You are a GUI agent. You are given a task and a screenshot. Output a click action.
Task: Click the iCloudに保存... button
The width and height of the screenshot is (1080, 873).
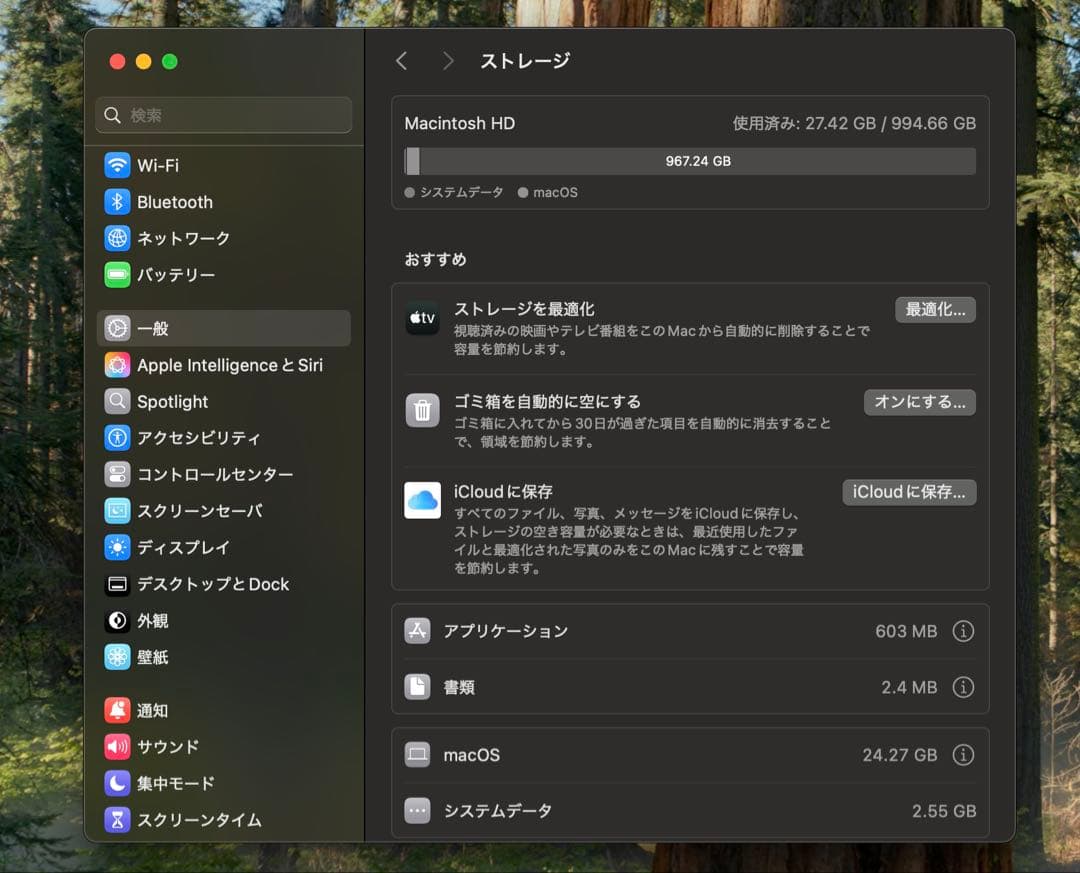click(909, 492)
